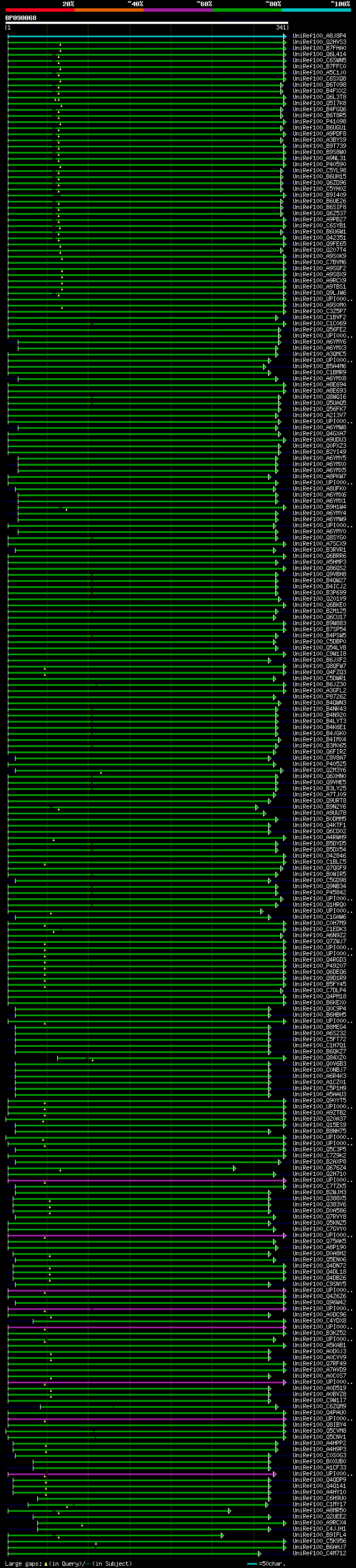356x1568 pixels.
Task: Open hit UniRef100_A9PDF8
Action: 319,133
